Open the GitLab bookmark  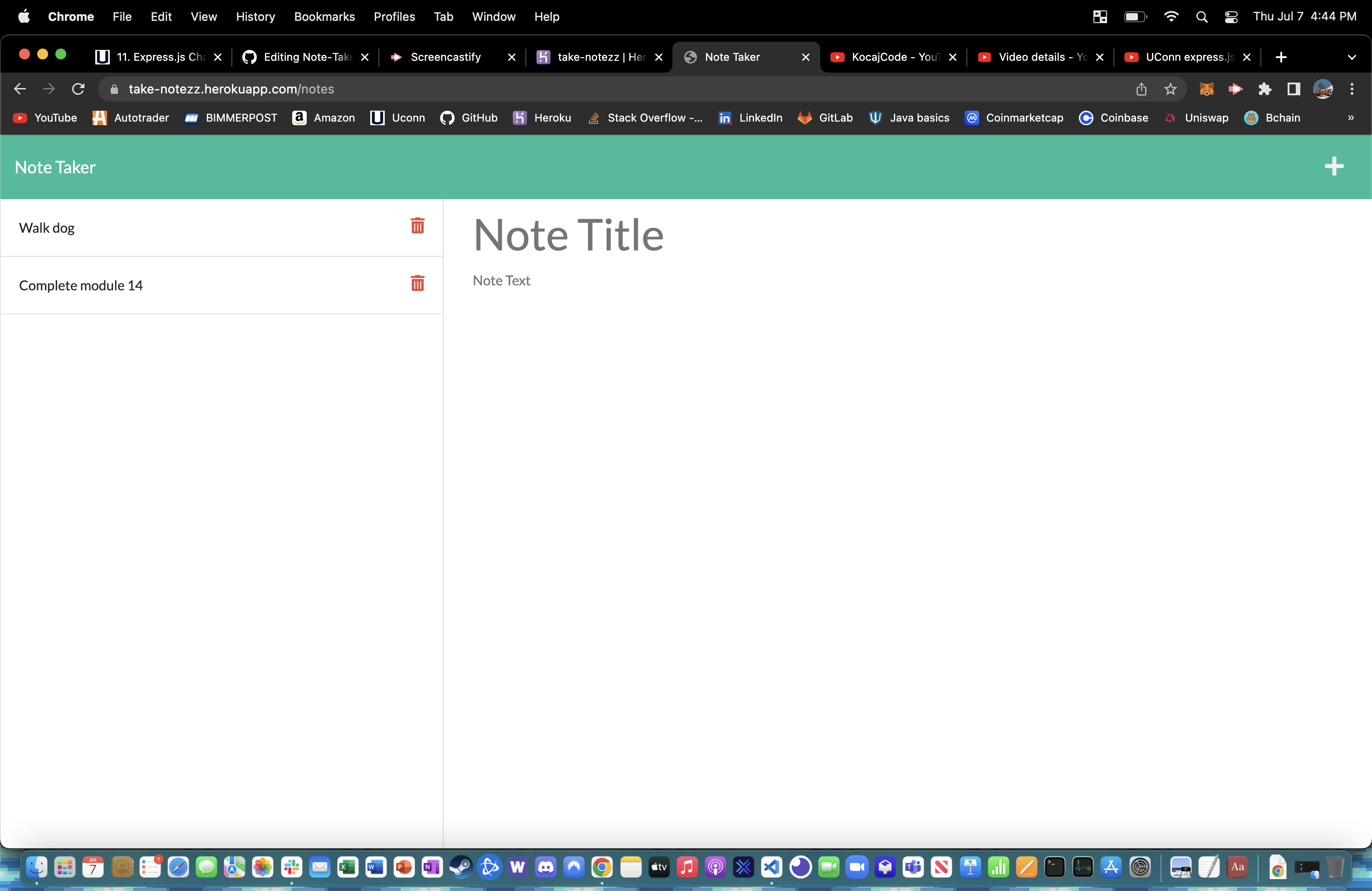pyautogui.click(x=825, y=117)
